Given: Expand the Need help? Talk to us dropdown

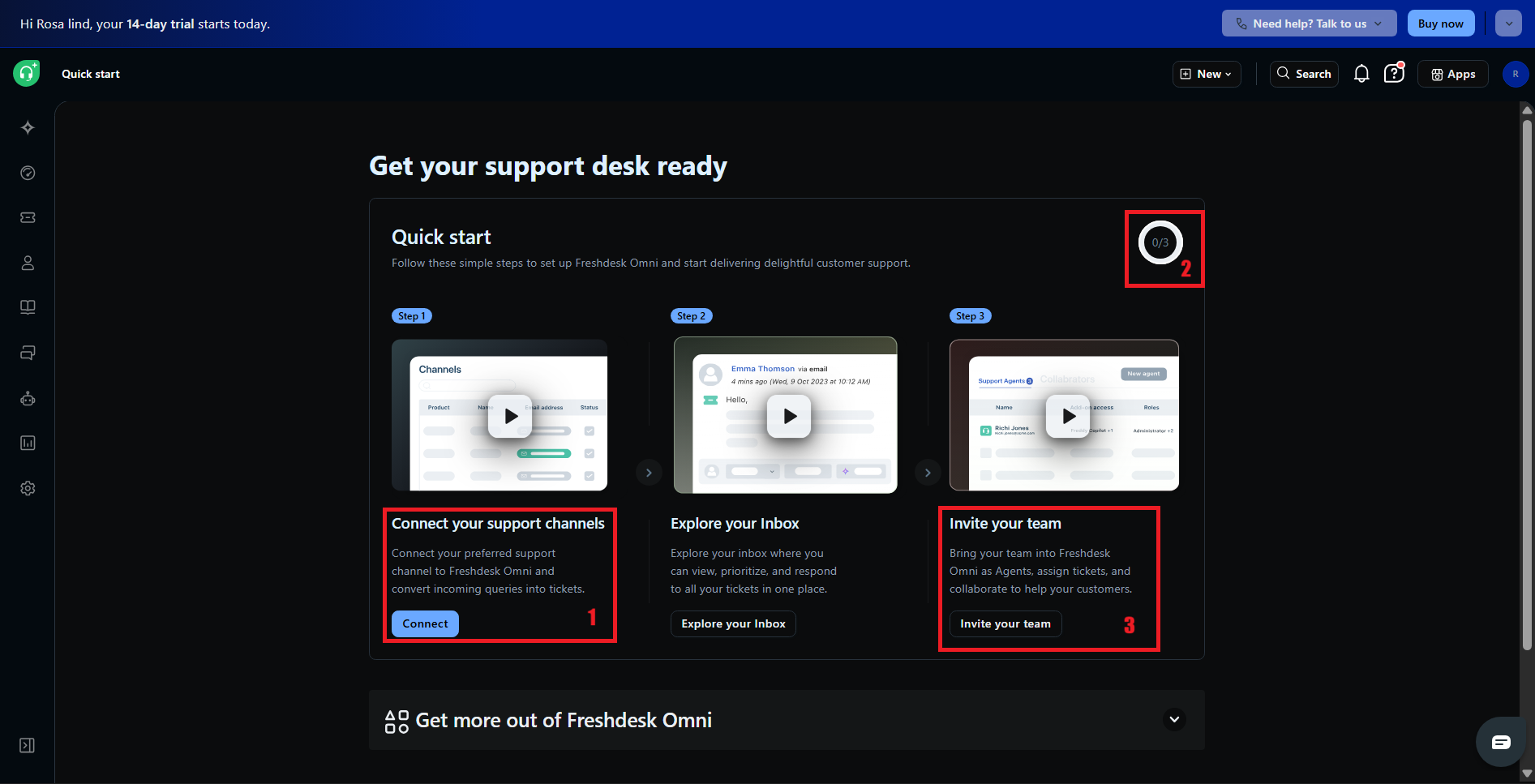Looking at the screenshot, I should click(1309, 24).
